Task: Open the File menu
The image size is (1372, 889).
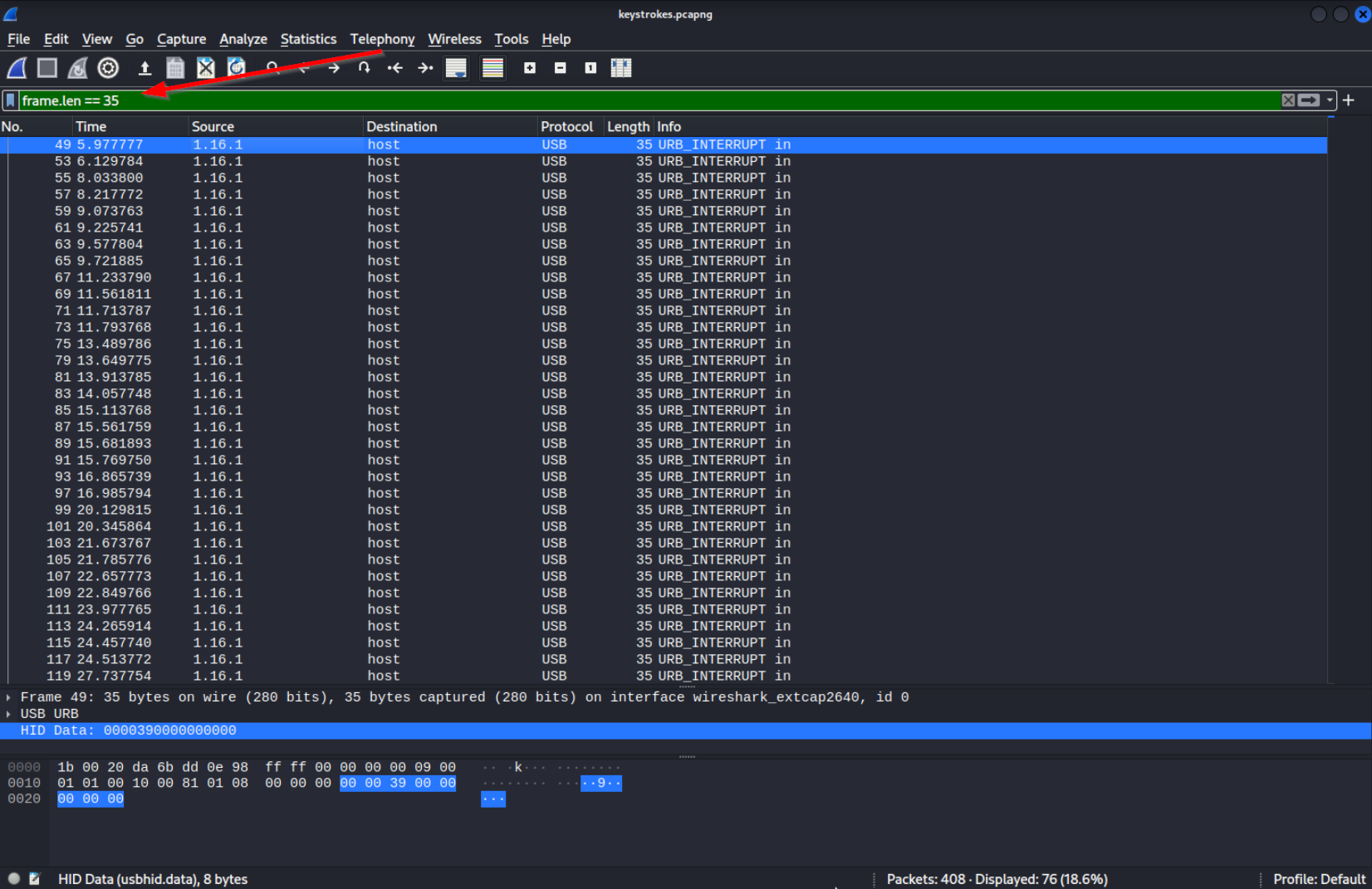Action: (x=18, y=39)
